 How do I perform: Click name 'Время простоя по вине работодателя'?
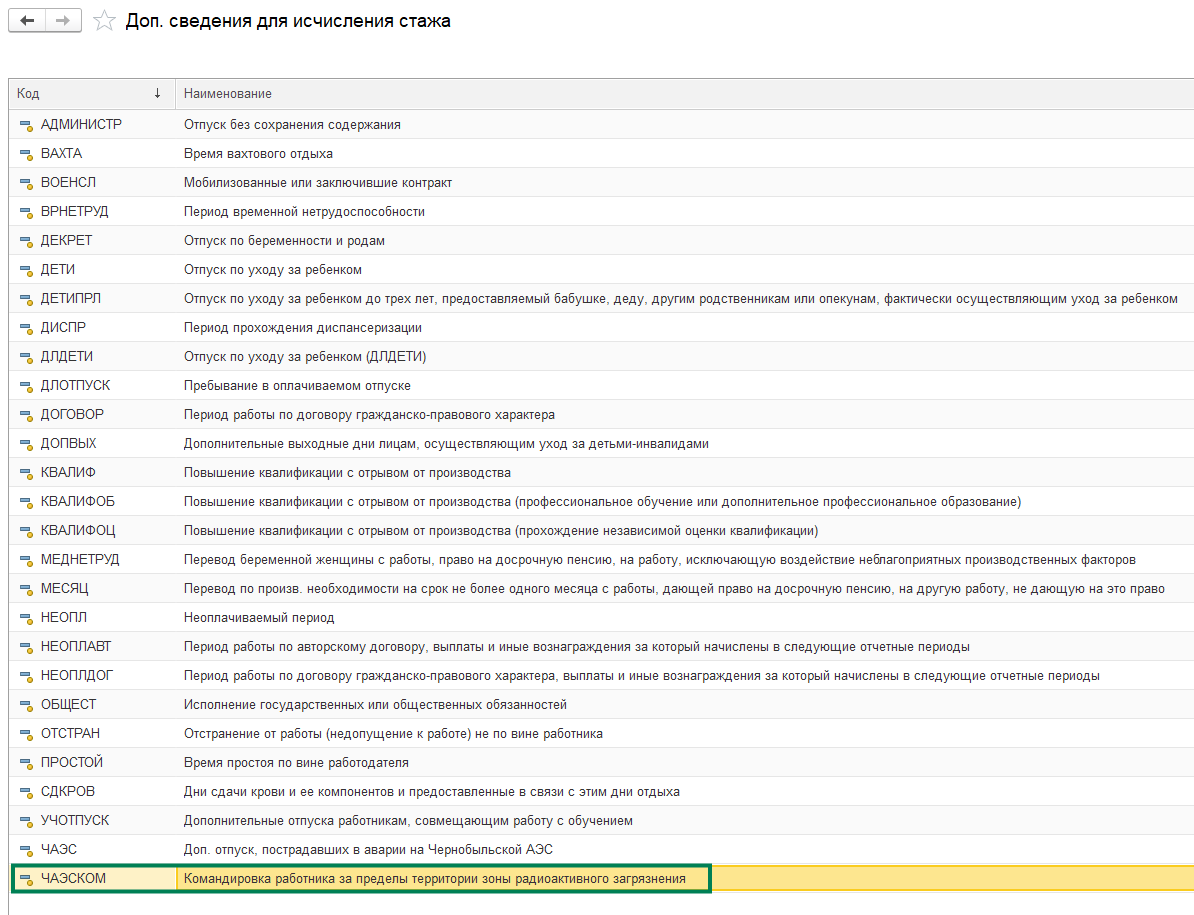pyautogui.click(x=296, y=762)
